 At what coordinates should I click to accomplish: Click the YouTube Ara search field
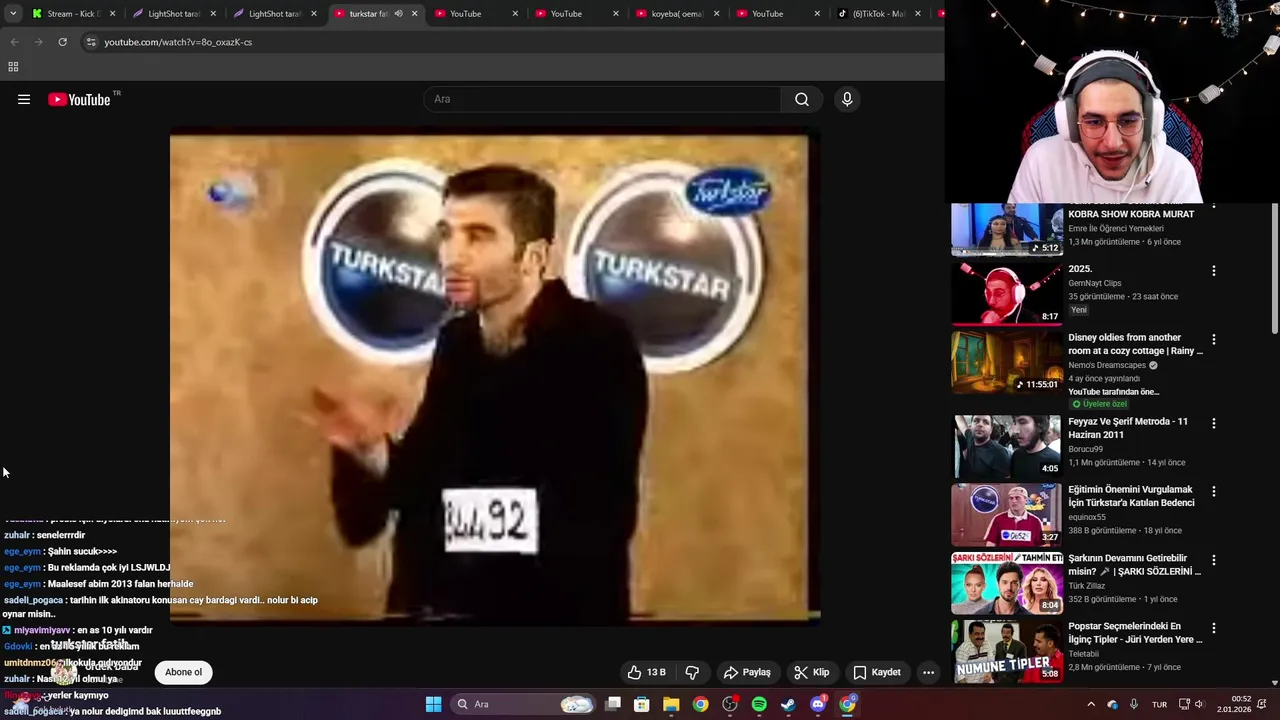pyautogui.click(x=602, y=99)
